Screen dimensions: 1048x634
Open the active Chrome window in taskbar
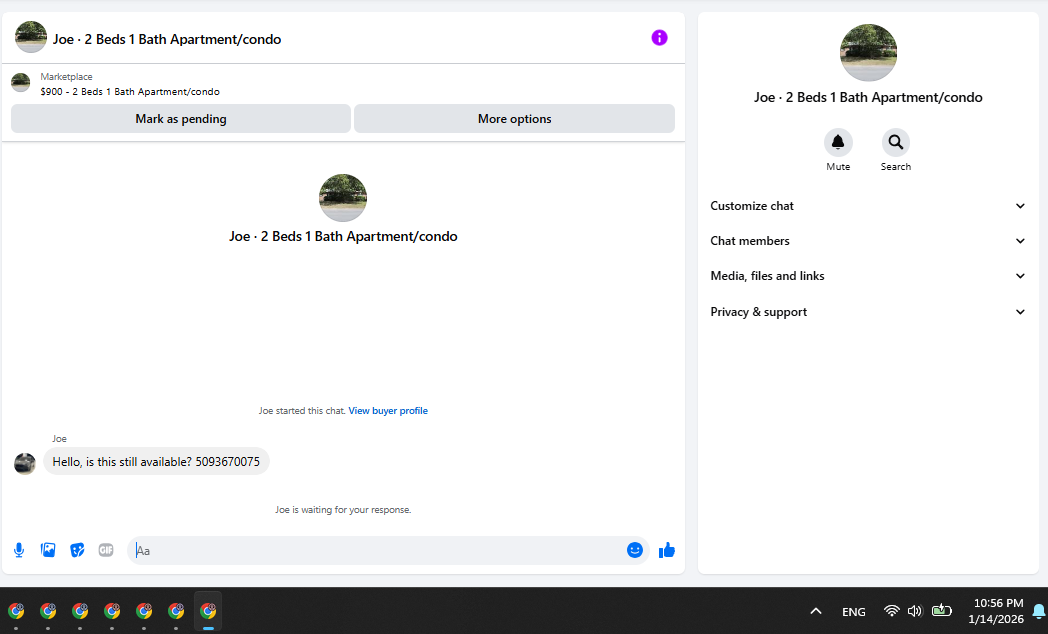click(208, 611)
